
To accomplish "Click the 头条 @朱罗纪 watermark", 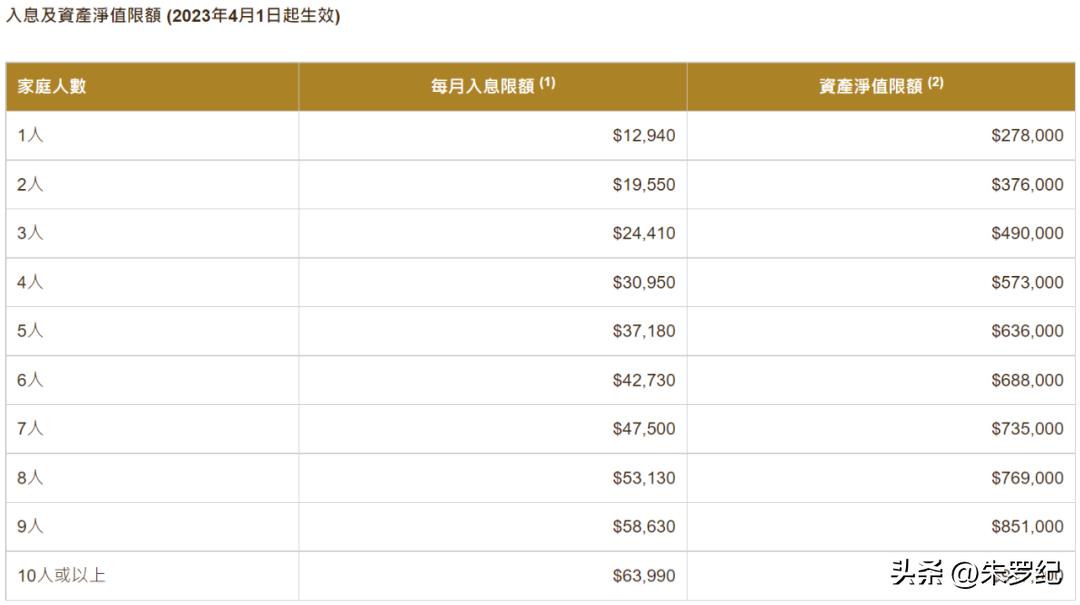I will [x=976, y=574].
